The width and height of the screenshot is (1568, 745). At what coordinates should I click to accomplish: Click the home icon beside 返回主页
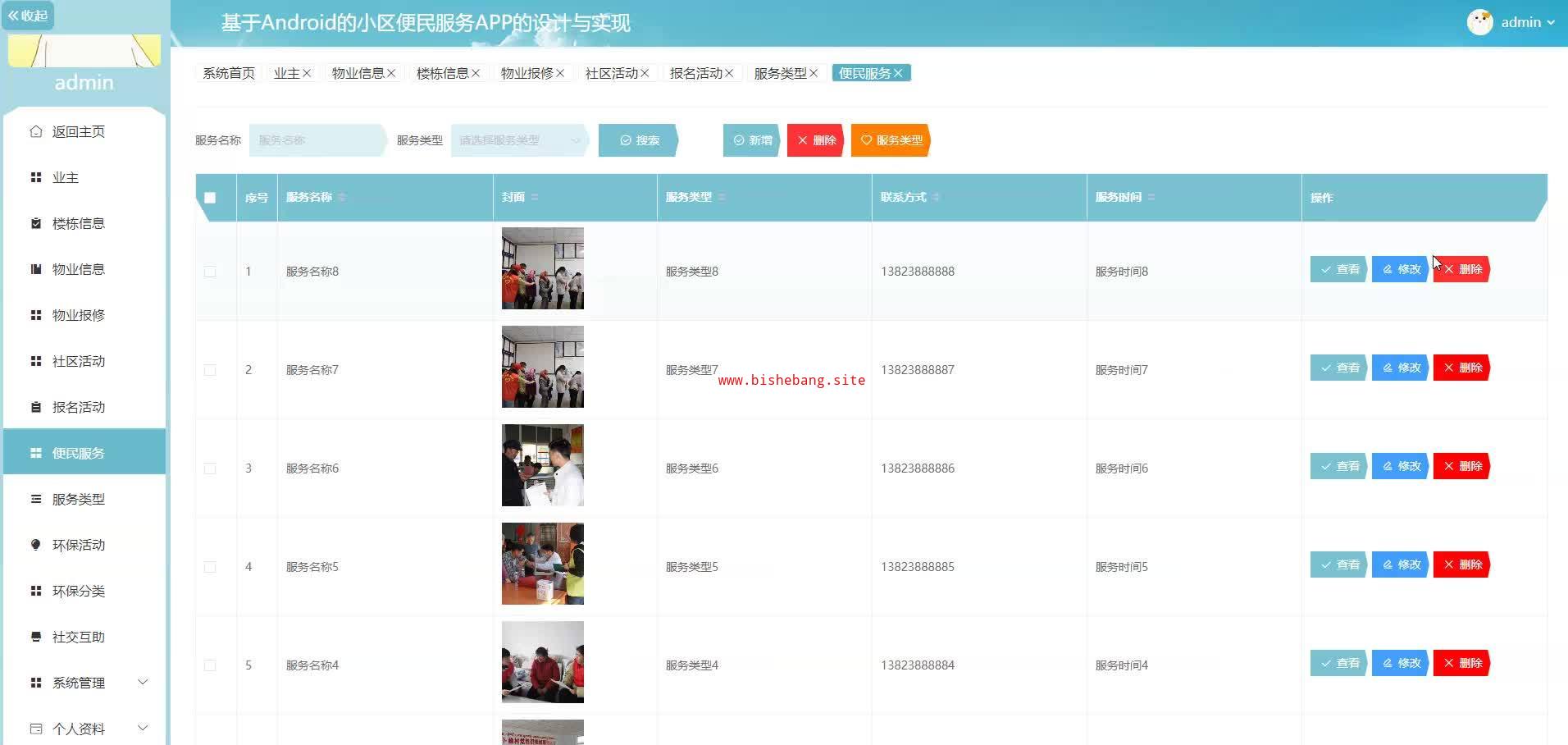click(x=36, y=131)
